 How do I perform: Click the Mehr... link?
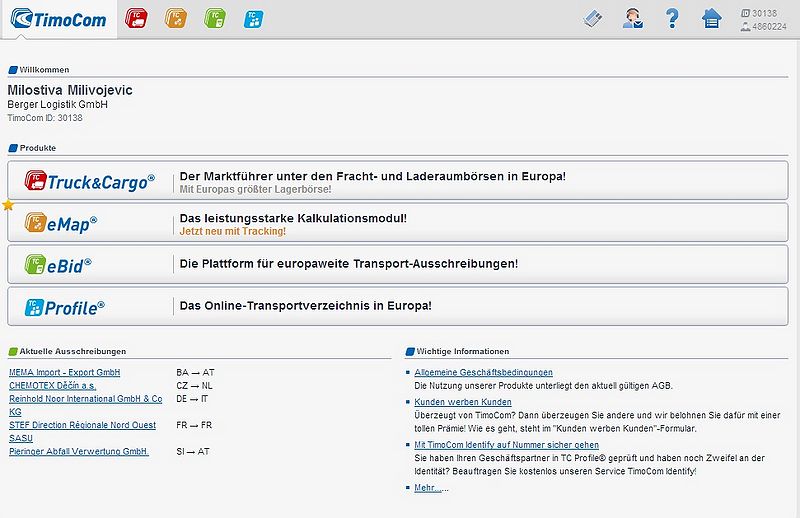pos(428,488)
